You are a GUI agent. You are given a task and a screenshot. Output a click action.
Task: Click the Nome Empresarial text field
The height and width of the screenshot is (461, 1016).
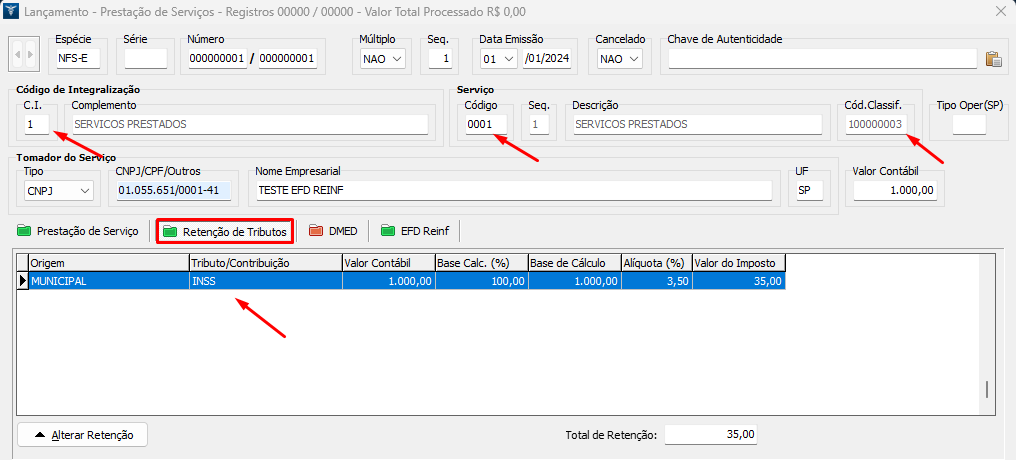[514, 191]
